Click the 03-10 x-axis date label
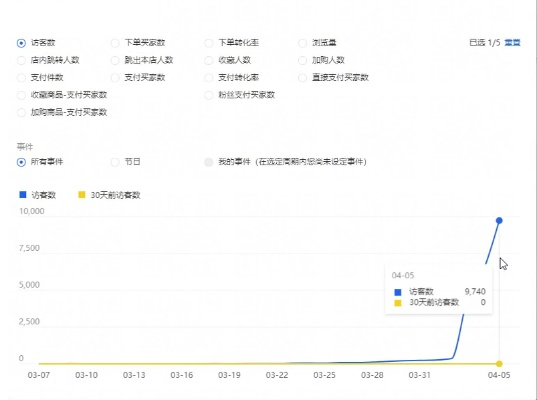537x400 pixels. coord(86,375)
